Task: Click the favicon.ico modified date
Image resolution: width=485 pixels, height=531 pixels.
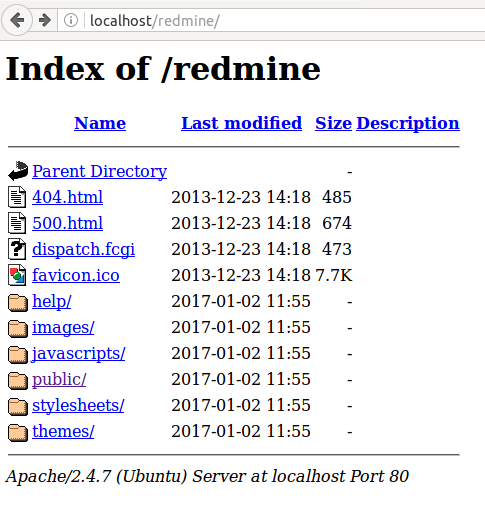Action: [x=241, y=275]
